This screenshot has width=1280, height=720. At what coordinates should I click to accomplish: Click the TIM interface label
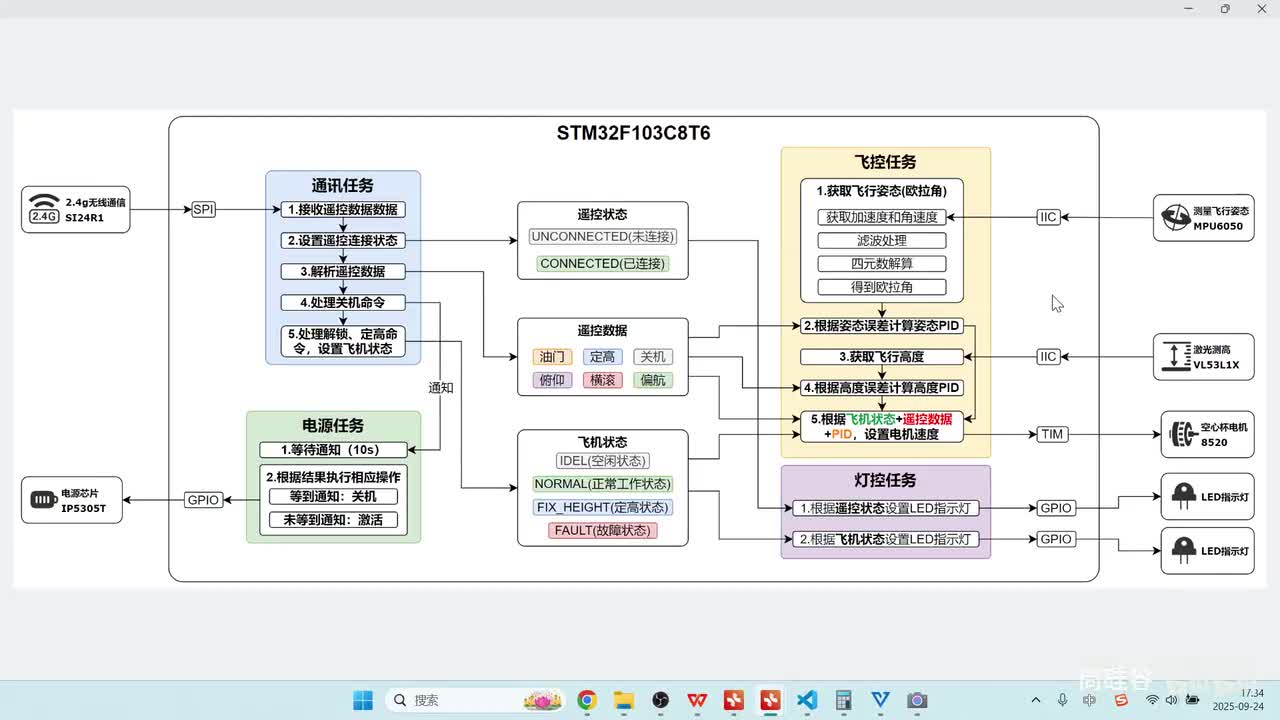(1052, 434)
